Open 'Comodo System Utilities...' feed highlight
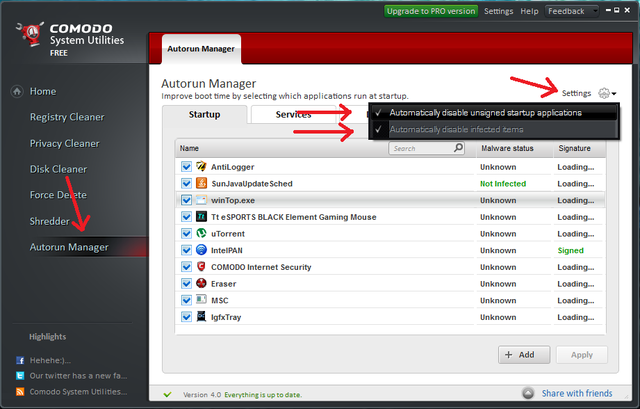Image resolution: width=640 pixels, height=409 pixels. coord(78,391)
